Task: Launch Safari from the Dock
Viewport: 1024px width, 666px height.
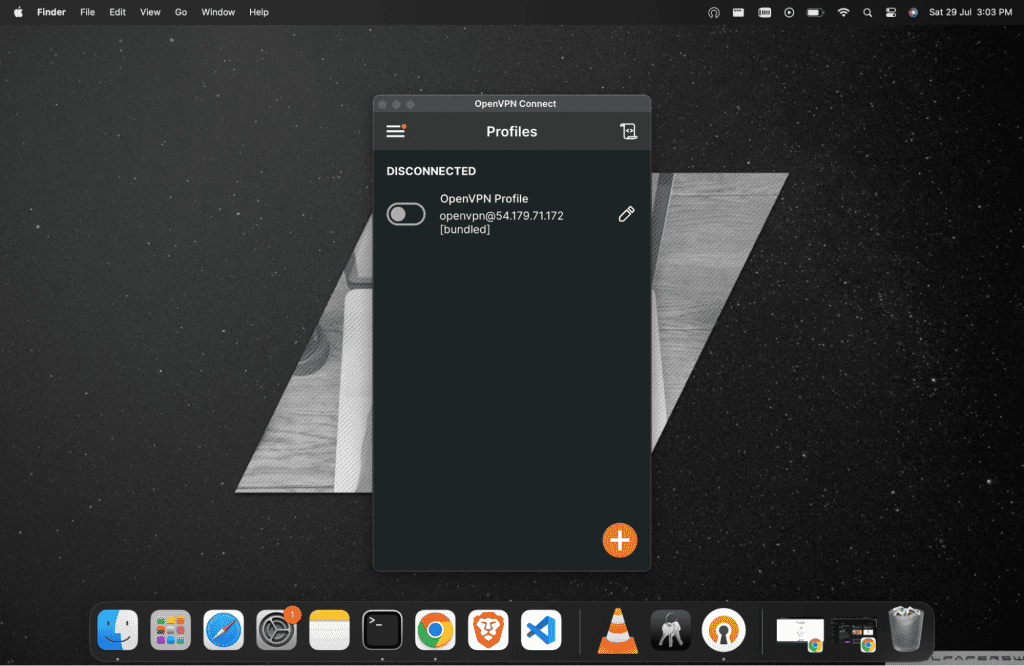Action: tap(223, 630)
